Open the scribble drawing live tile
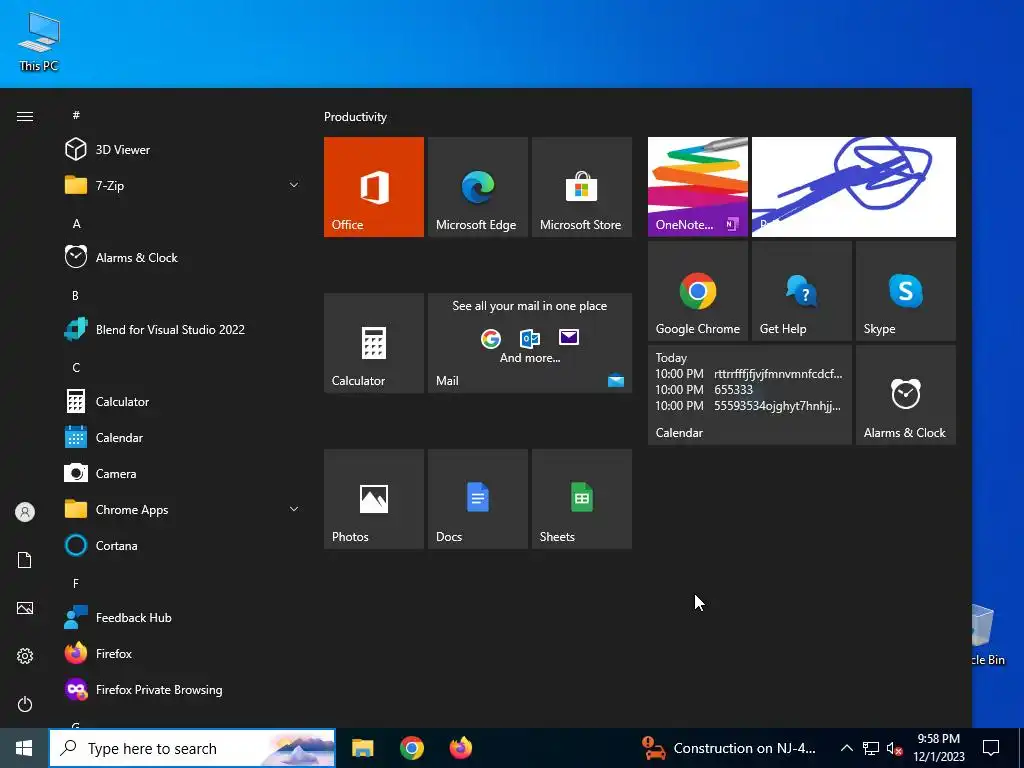This screenshot has height=768, width=1024. (x=854, y=187)
